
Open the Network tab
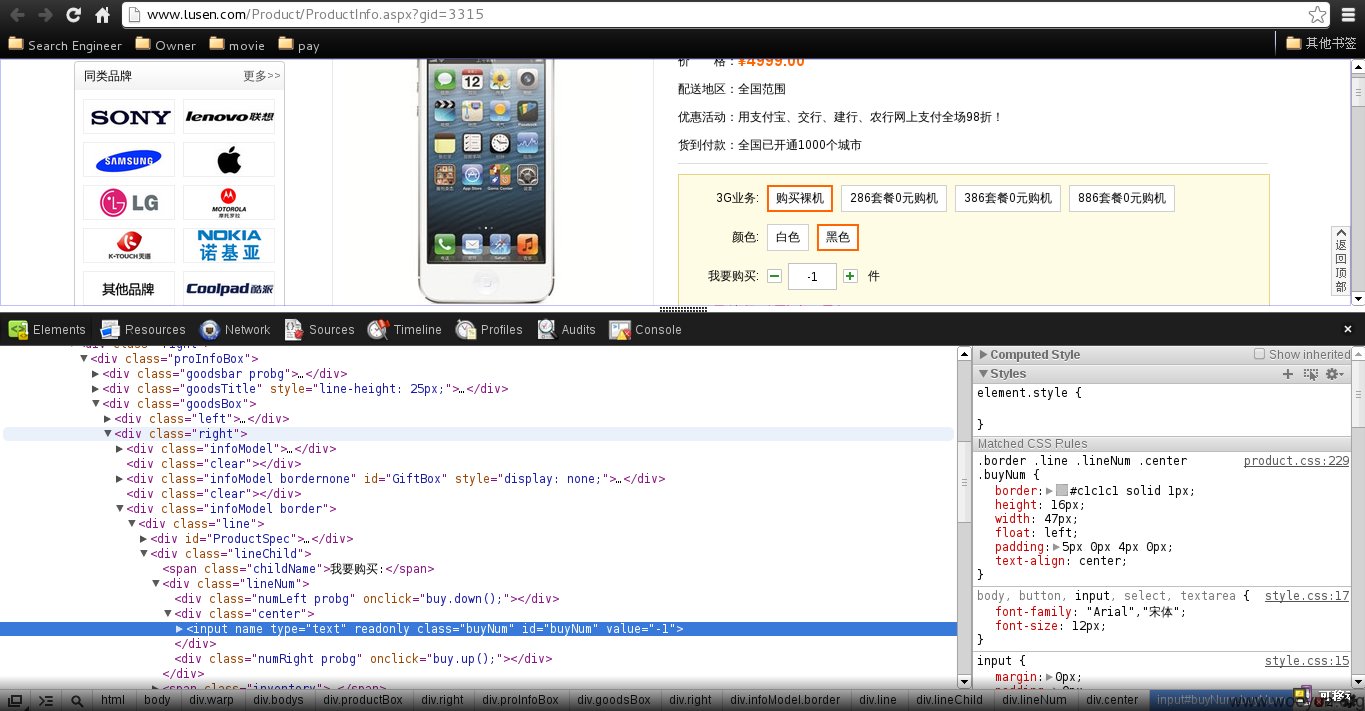(x=235, y=329)
